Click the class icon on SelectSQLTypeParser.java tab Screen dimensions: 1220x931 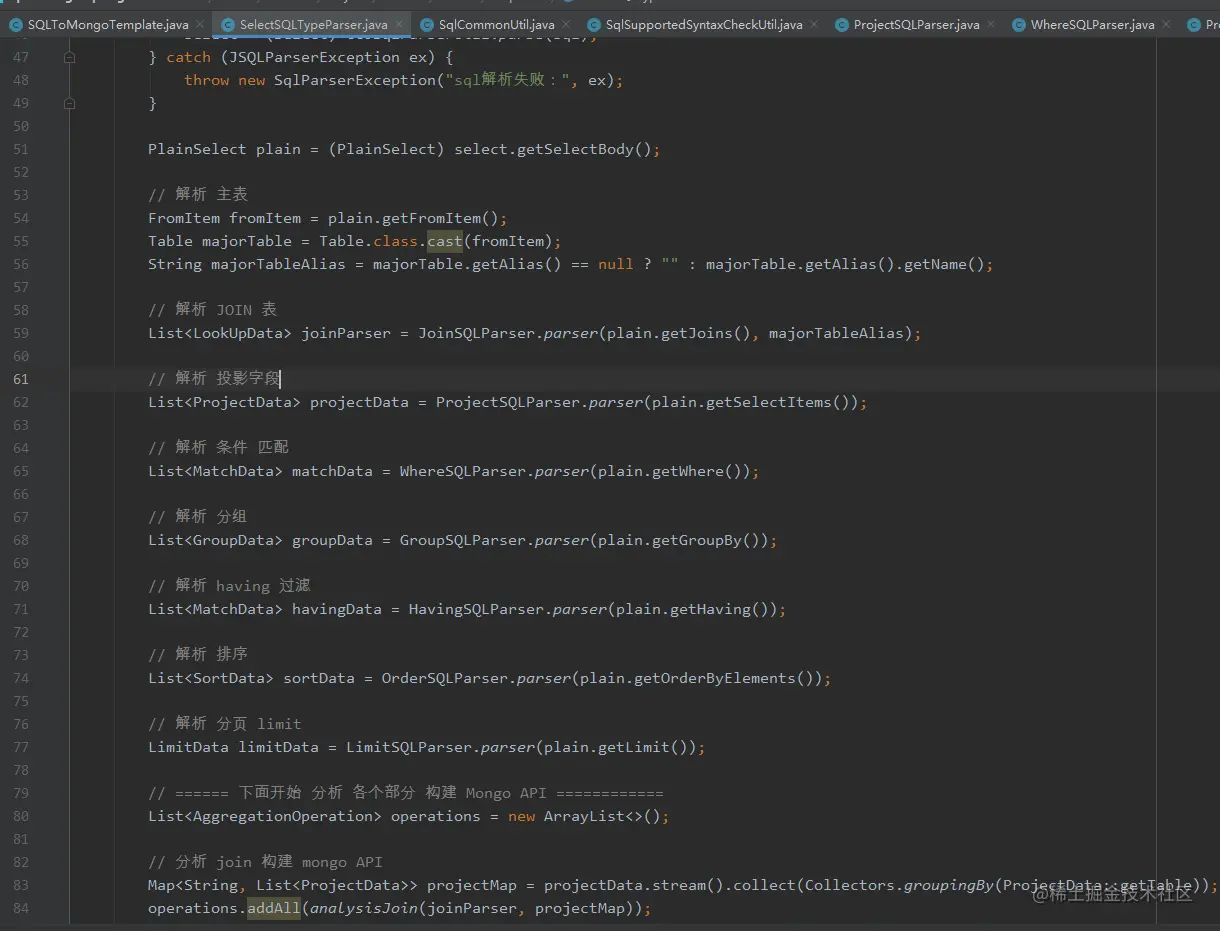[x=228, y=24]
